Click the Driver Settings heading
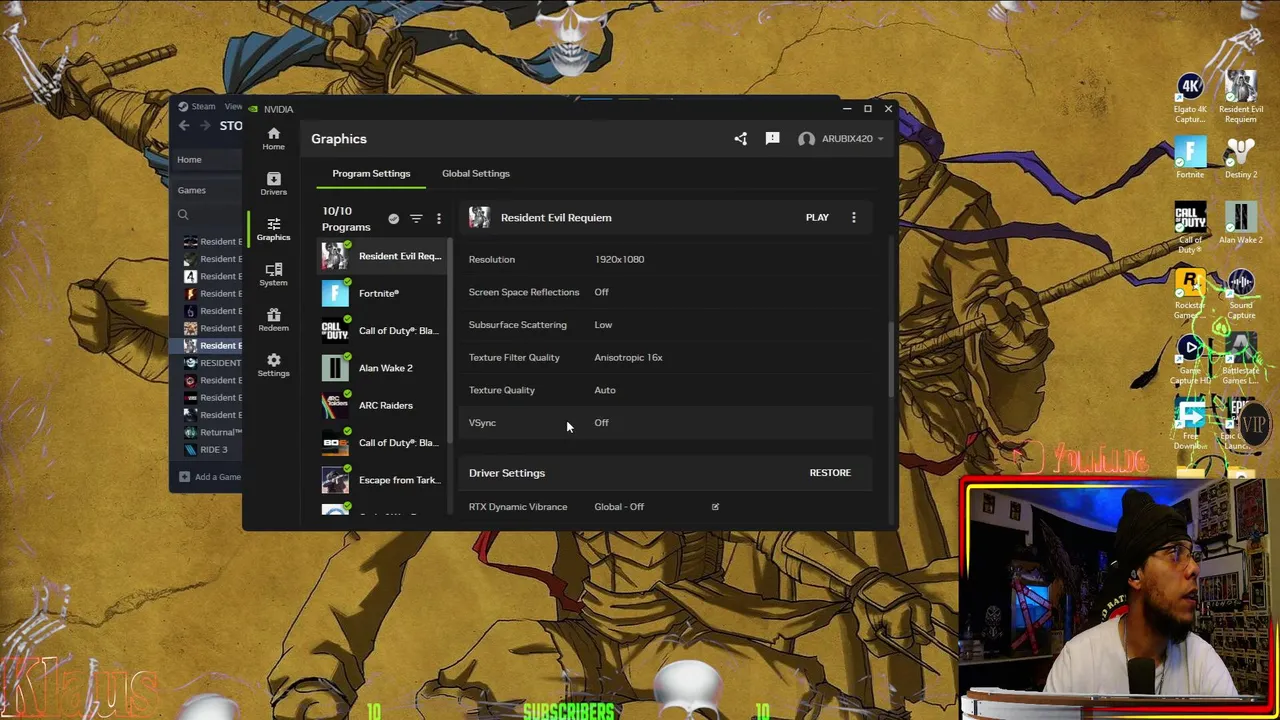 (507, 473)
